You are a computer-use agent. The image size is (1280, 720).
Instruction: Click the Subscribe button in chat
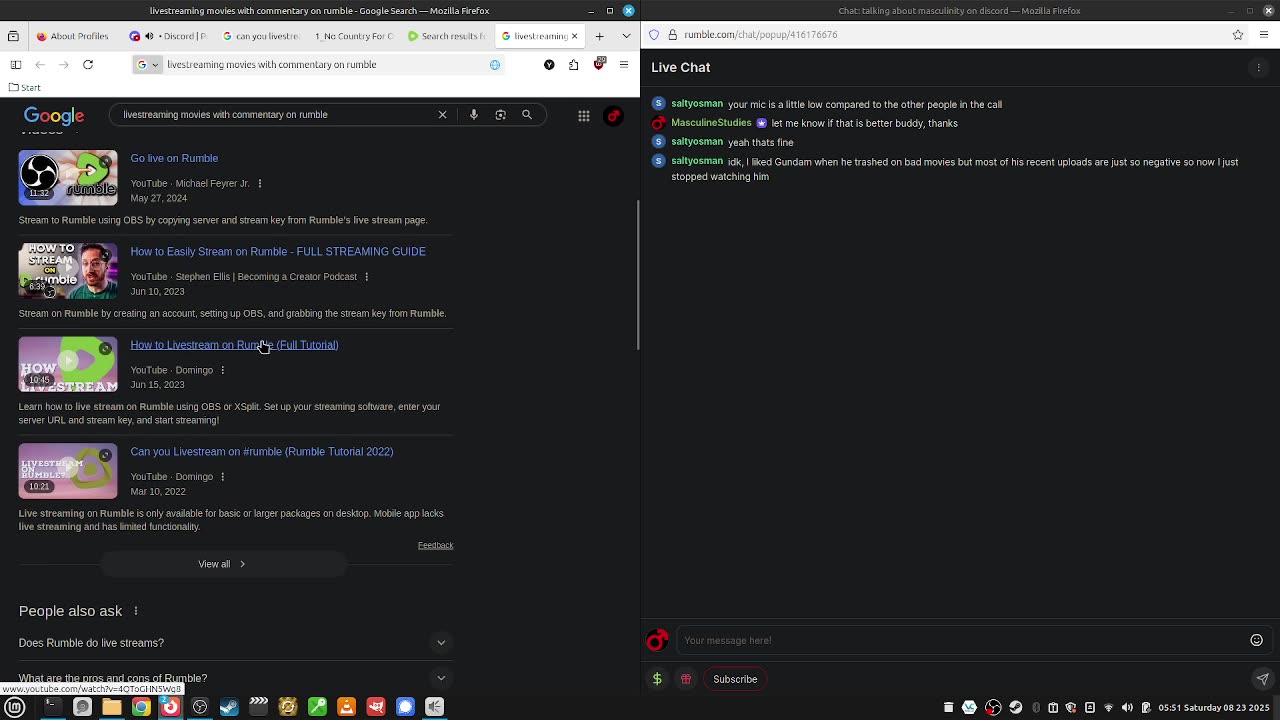click(x=735, y=679)
